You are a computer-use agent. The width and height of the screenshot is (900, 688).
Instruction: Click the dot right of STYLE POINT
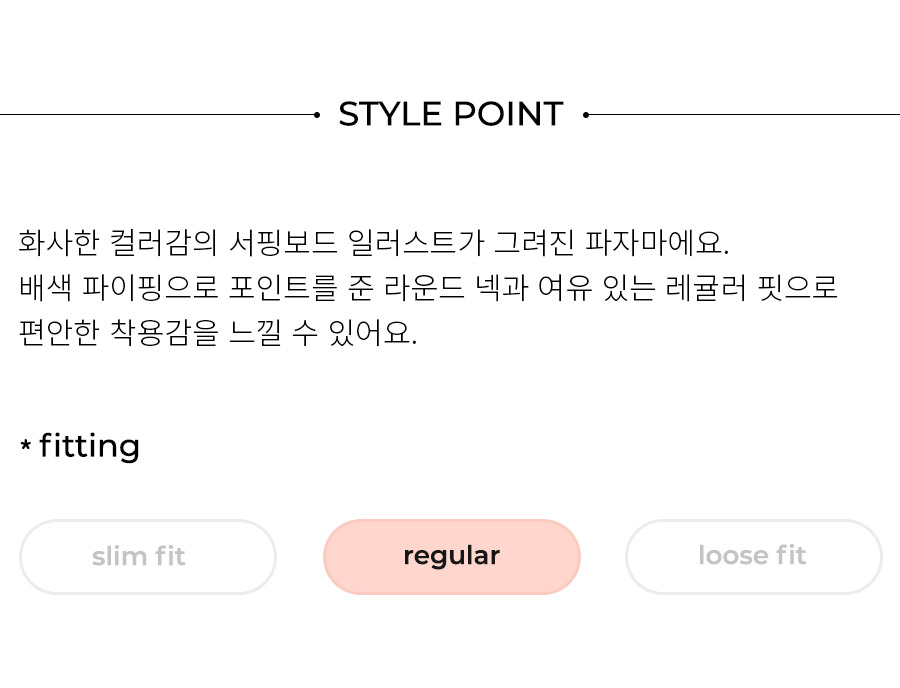[585, 115]
